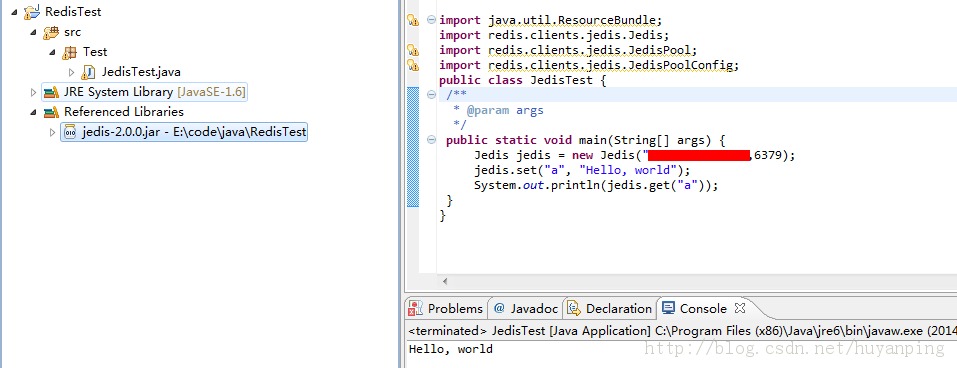Image resolution: width=957 pixels, height=368 pixels.
Task: Switch to the Declaration tab
Action: pyautogui.click(x=610, y=308)
